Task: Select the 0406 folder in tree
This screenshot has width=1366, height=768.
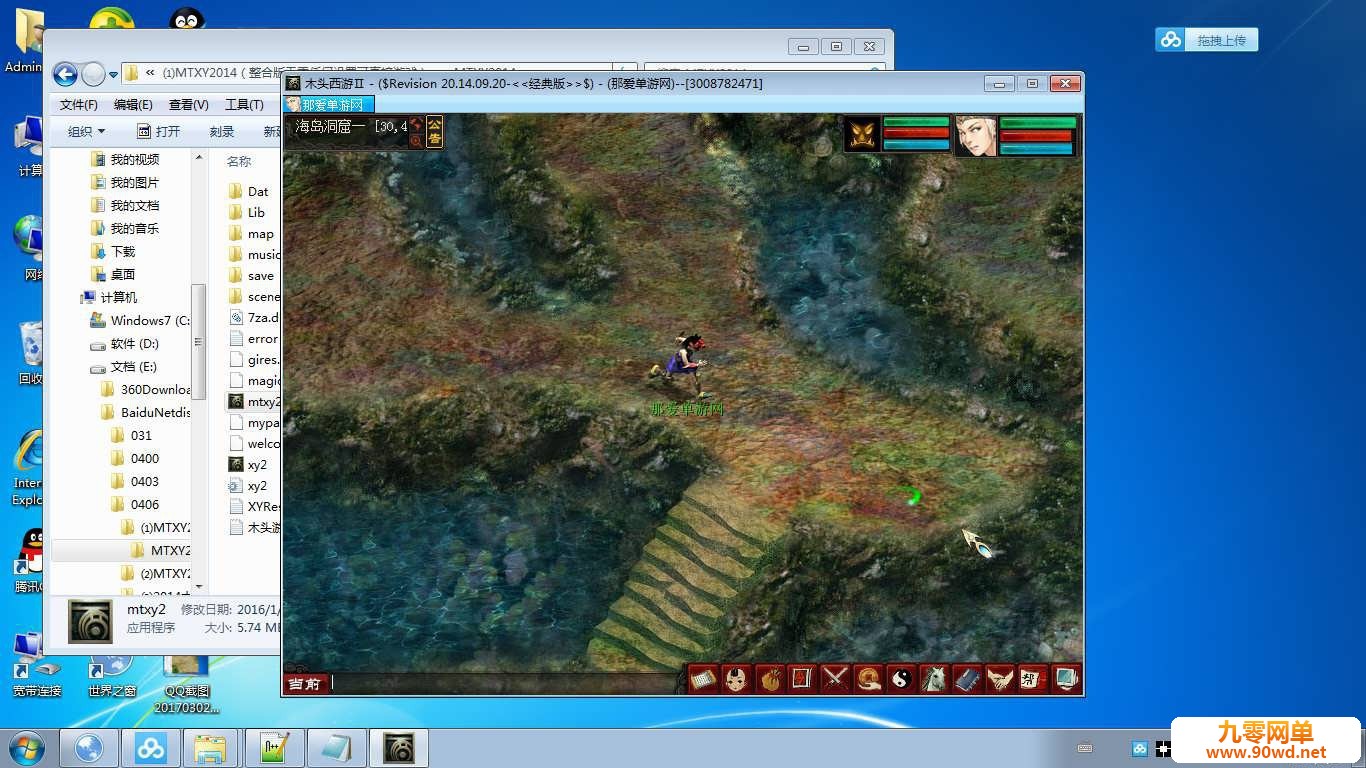Action: click(x=135, y=504)
